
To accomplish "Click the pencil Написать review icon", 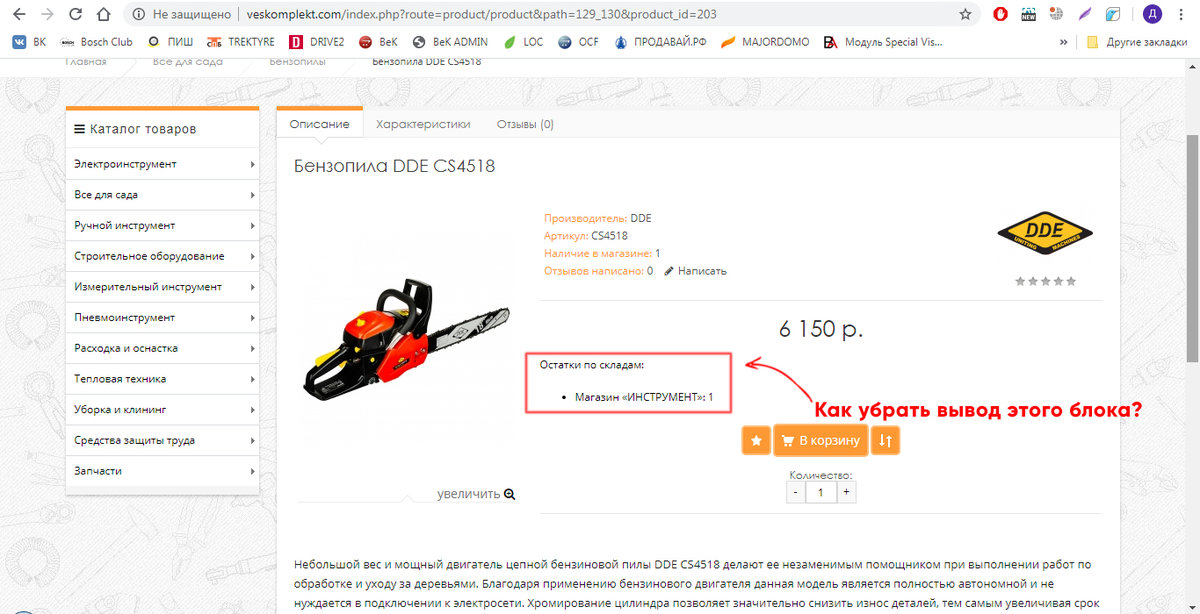I will pos(669,271).
